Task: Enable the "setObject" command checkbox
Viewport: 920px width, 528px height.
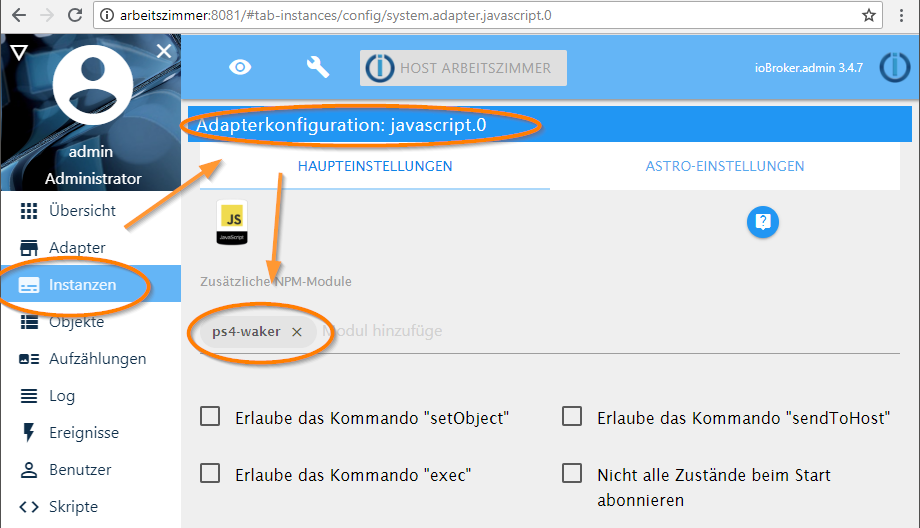Action: coord(210,417)
